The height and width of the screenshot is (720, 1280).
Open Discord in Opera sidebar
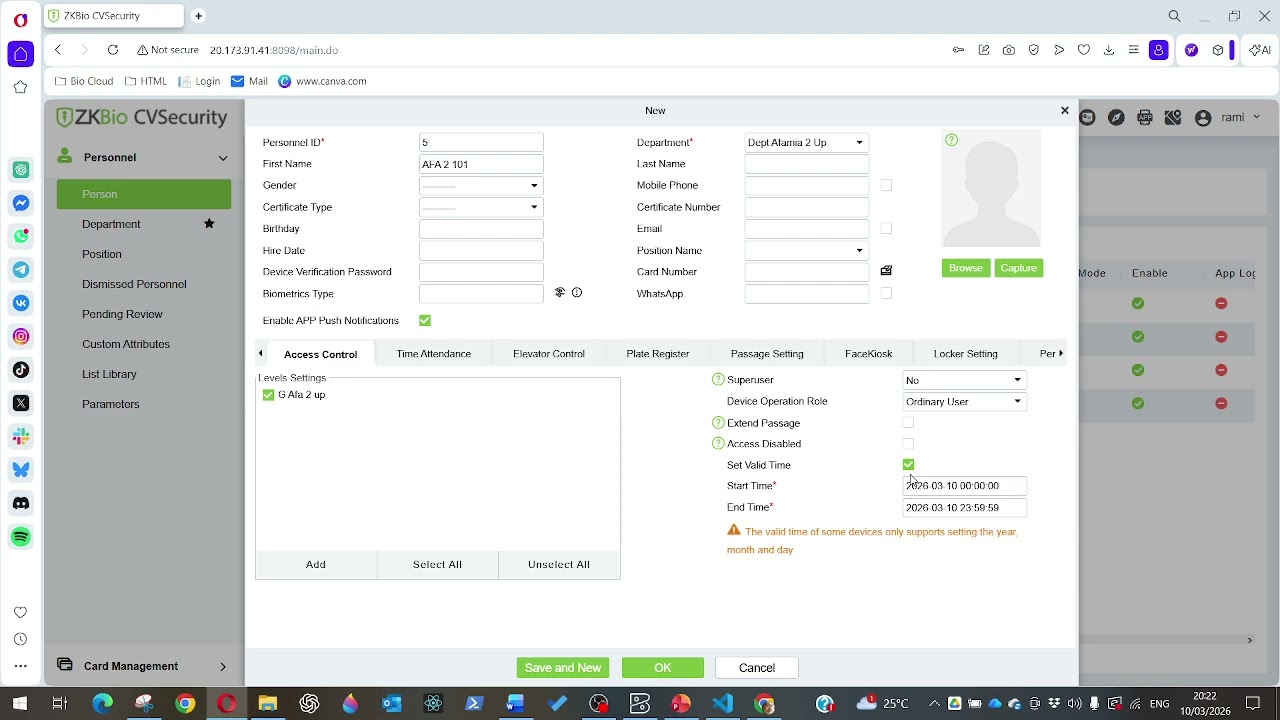[21, 503]
